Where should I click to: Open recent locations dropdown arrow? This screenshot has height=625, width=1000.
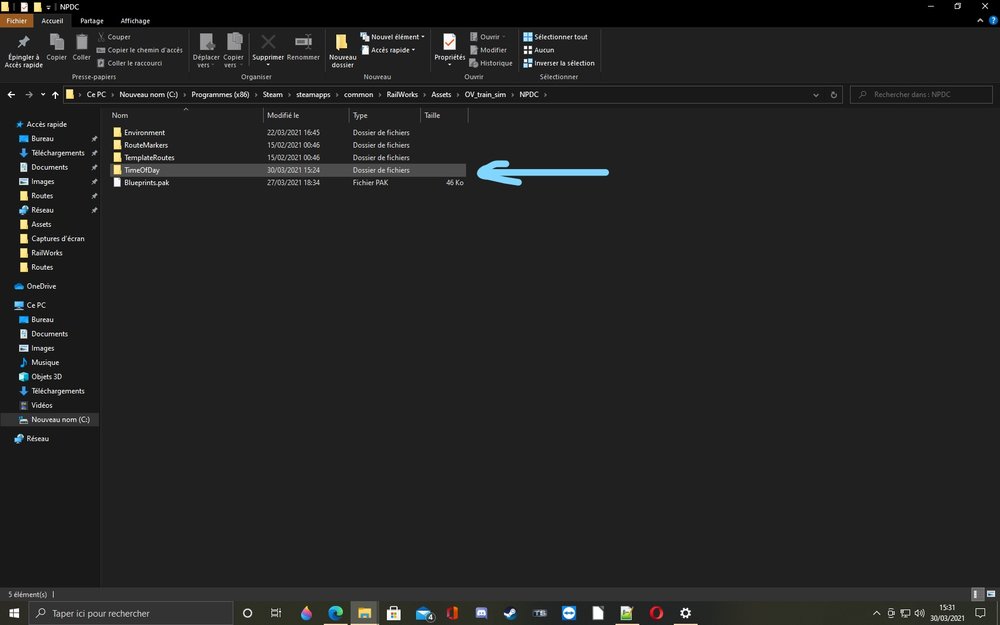coord(43,94)
